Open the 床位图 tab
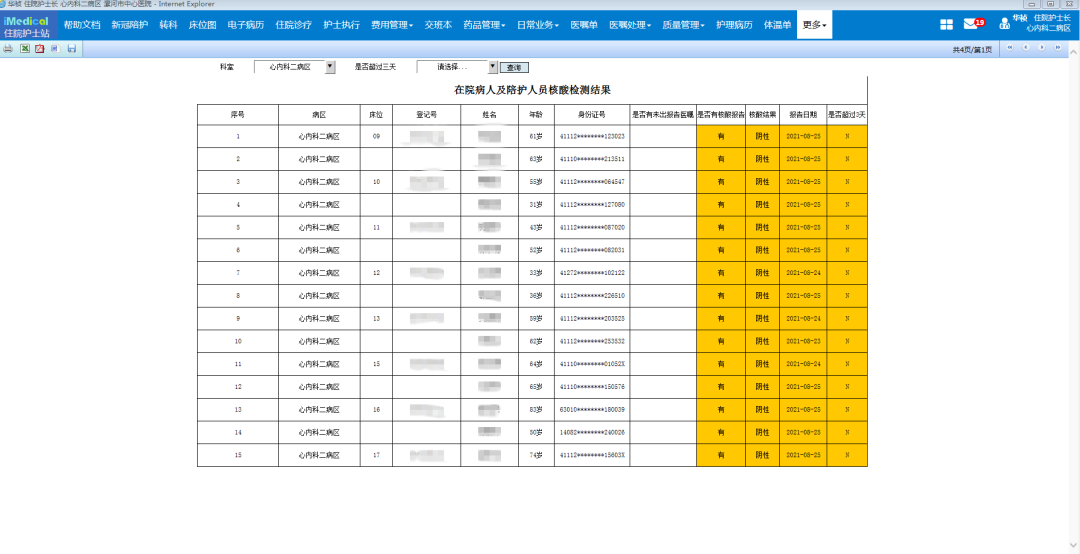This screenshot has height=554, width=1080. tap(202, 24)
